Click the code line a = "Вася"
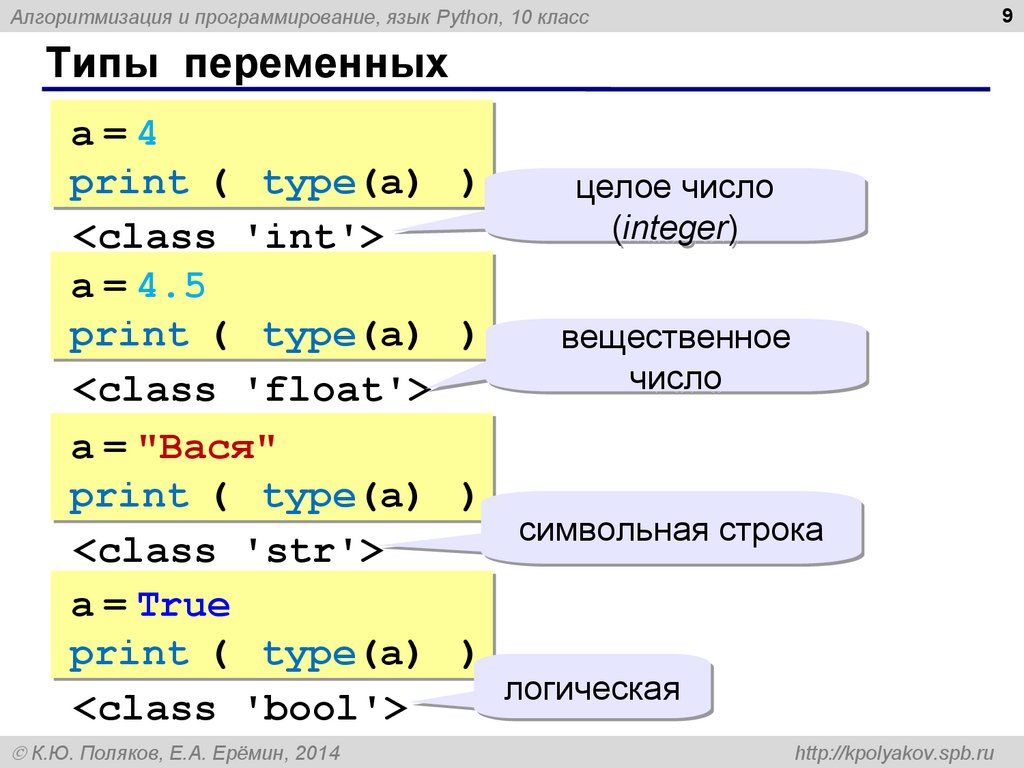This screenshot has width=1024, height=768. coord(173,447)
